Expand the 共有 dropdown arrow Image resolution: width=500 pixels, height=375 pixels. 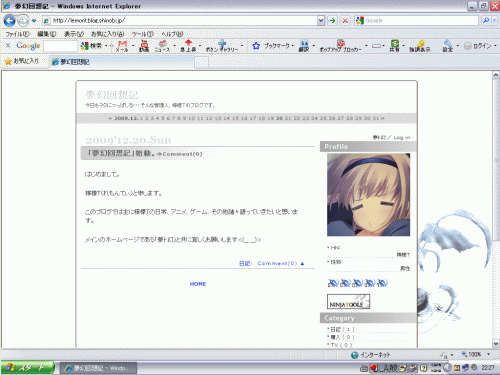403,46
